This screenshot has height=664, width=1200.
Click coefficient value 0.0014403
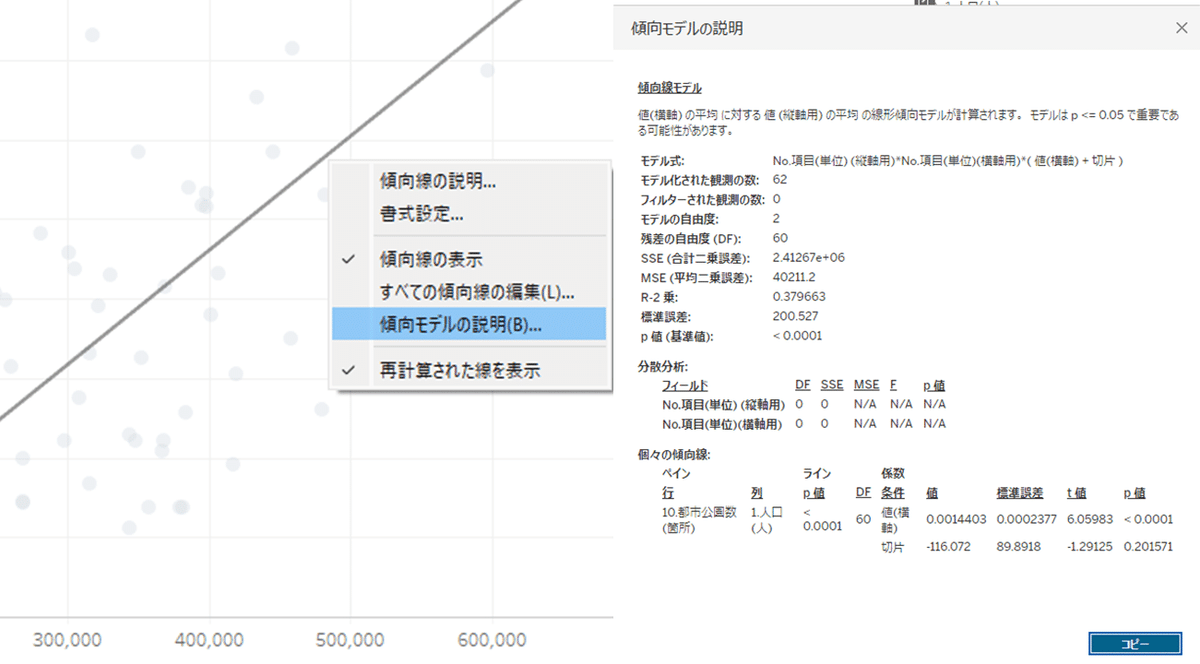[954, 520]
